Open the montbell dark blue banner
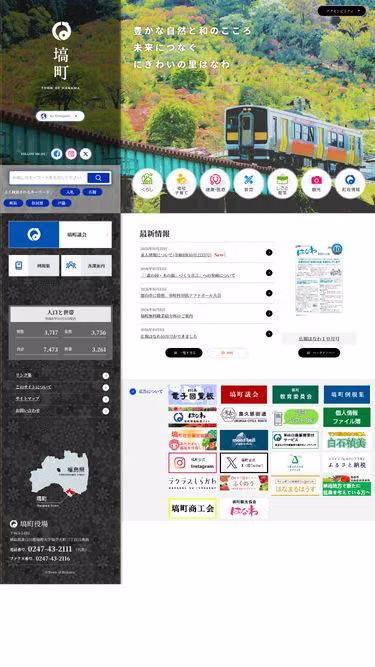 point(244,440)
